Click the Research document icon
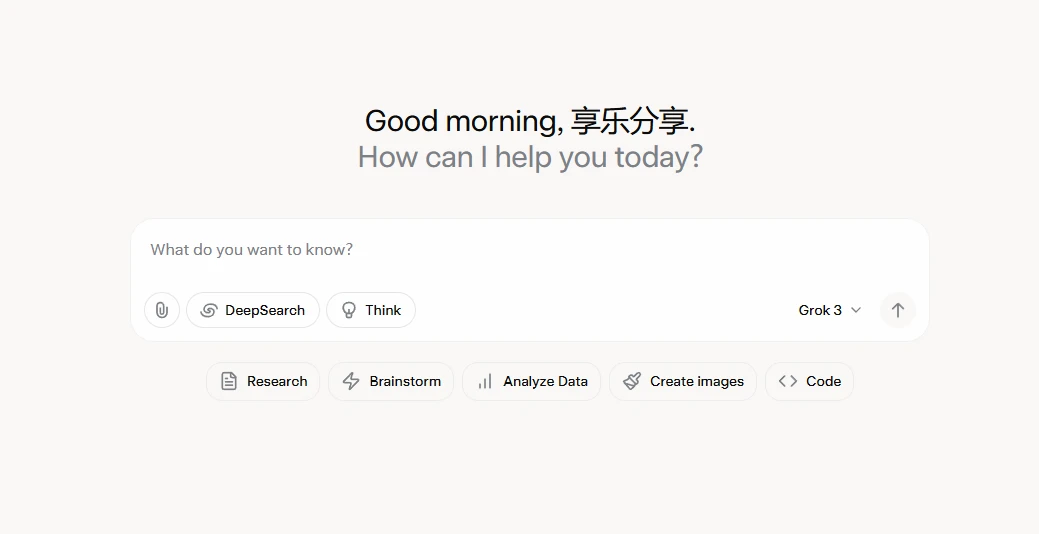Viewport: 1039px width, 534px height. click(229, 381)
